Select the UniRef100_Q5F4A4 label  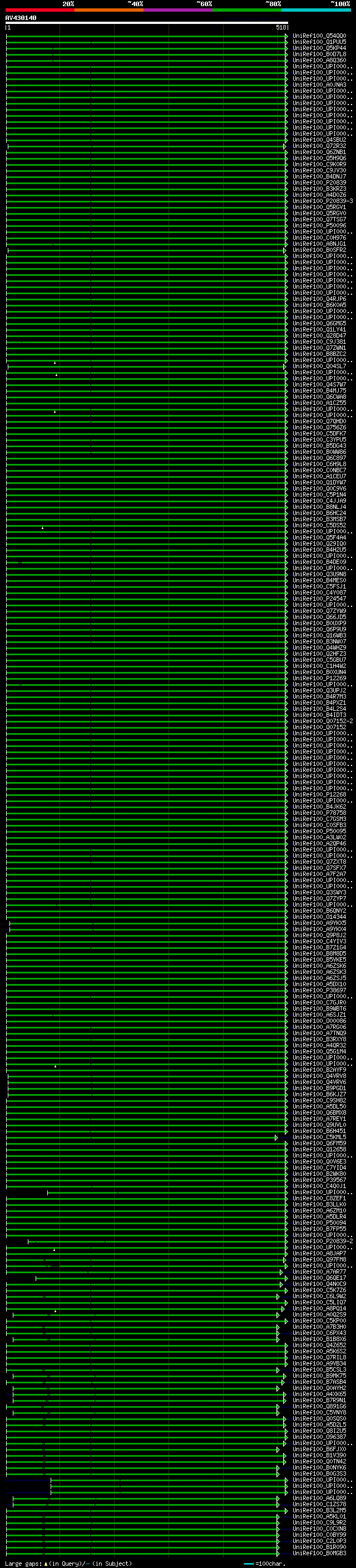coord(319,537)
